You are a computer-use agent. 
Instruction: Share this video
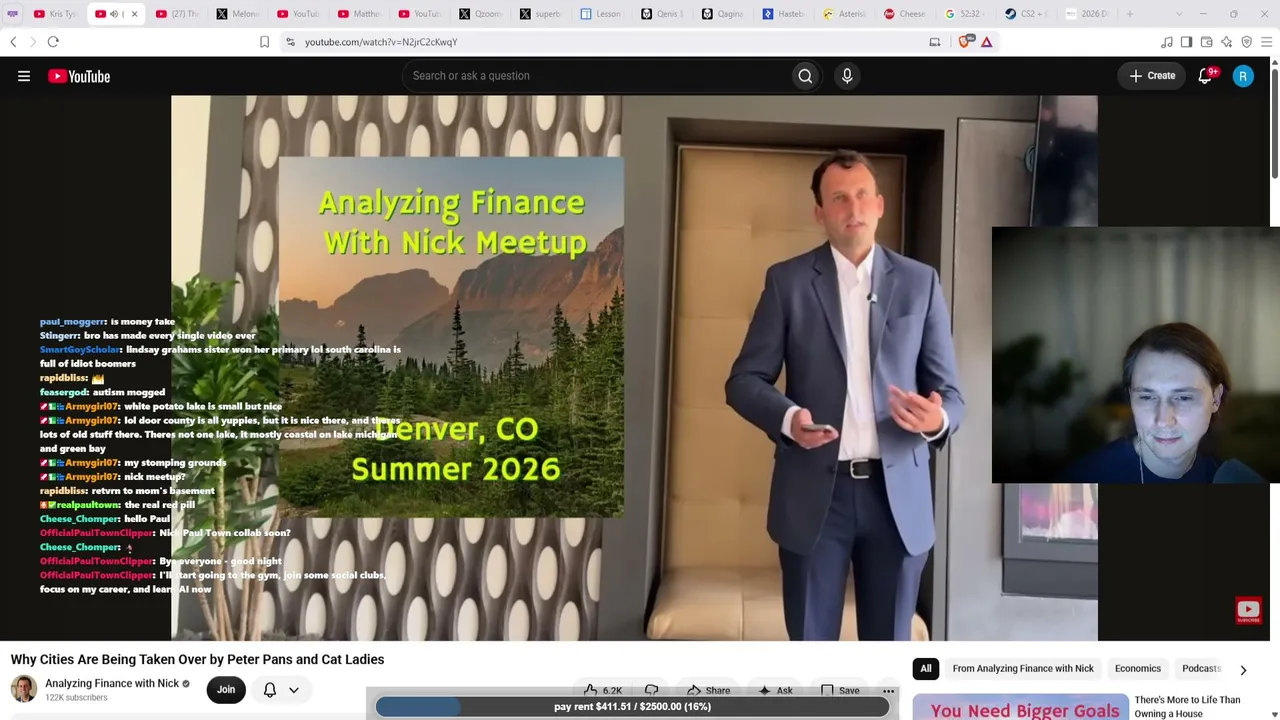pyautogui.click(x=708, y=690)
